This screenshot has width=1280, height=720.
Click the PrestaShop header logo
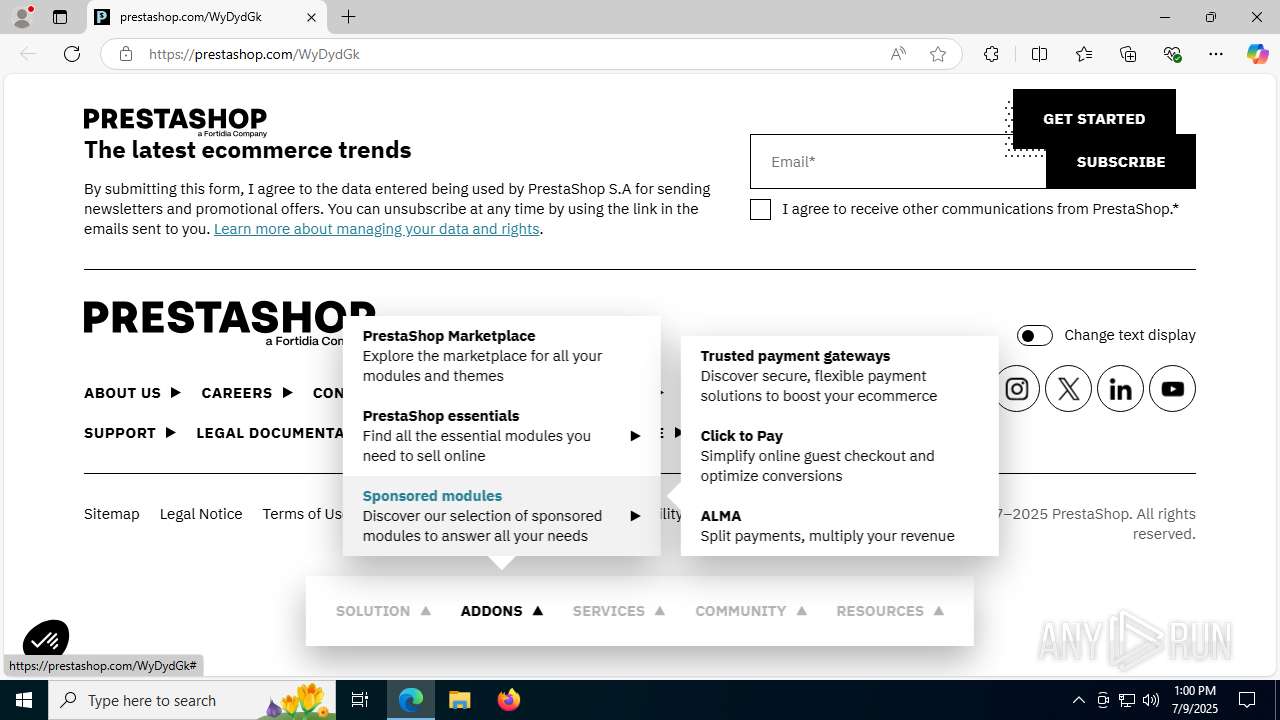[x=175, y=121]
